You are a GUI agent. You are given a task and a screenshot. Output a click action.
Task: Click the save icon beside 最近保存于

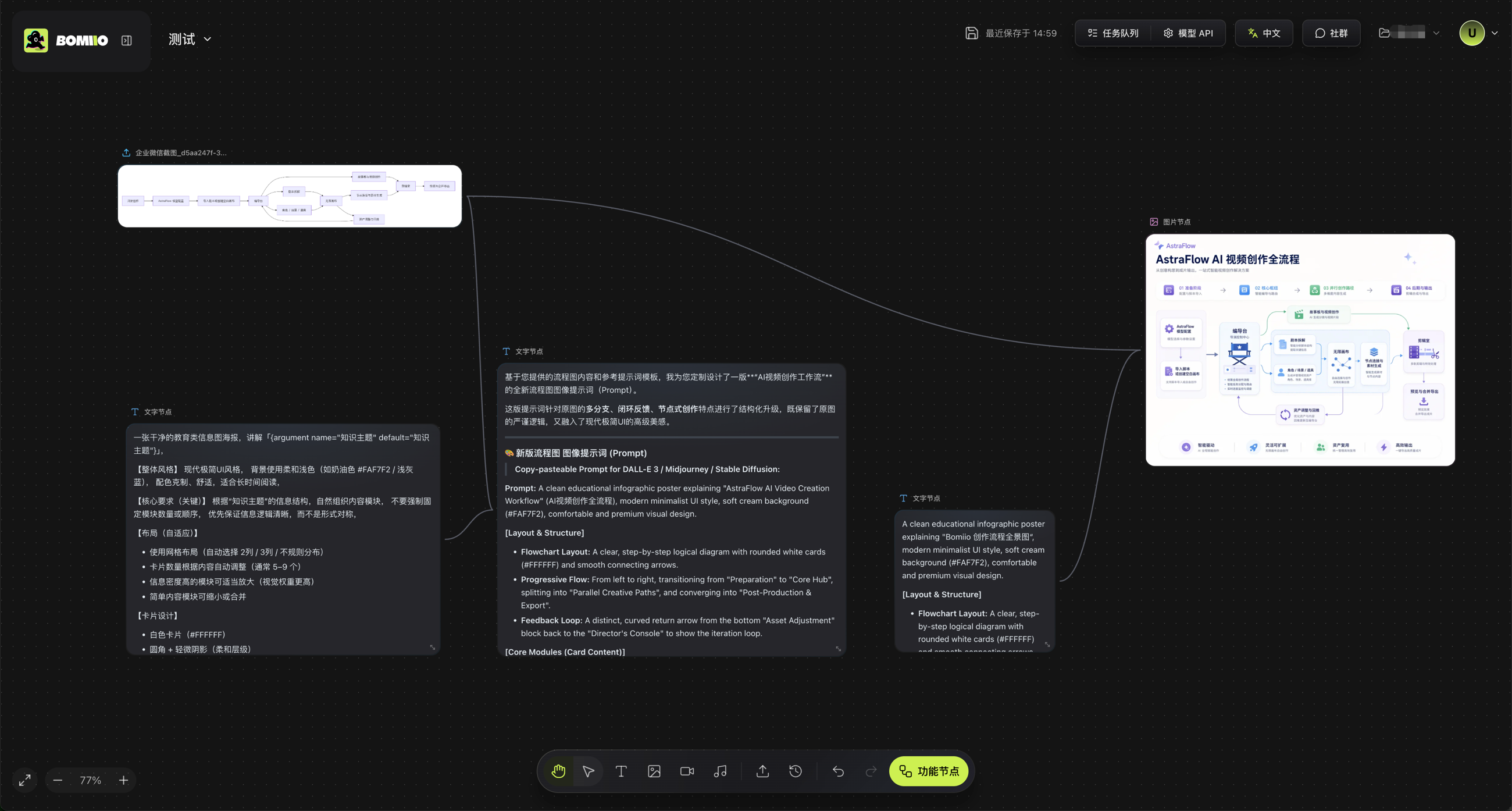pos(971,33)
